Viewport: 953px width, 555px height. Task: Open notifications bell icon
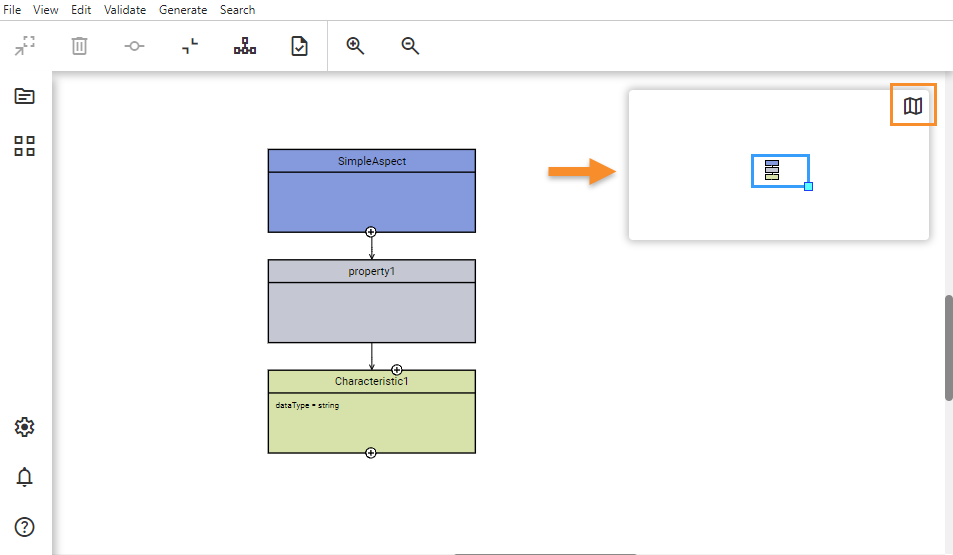click(x=25, y=477)
